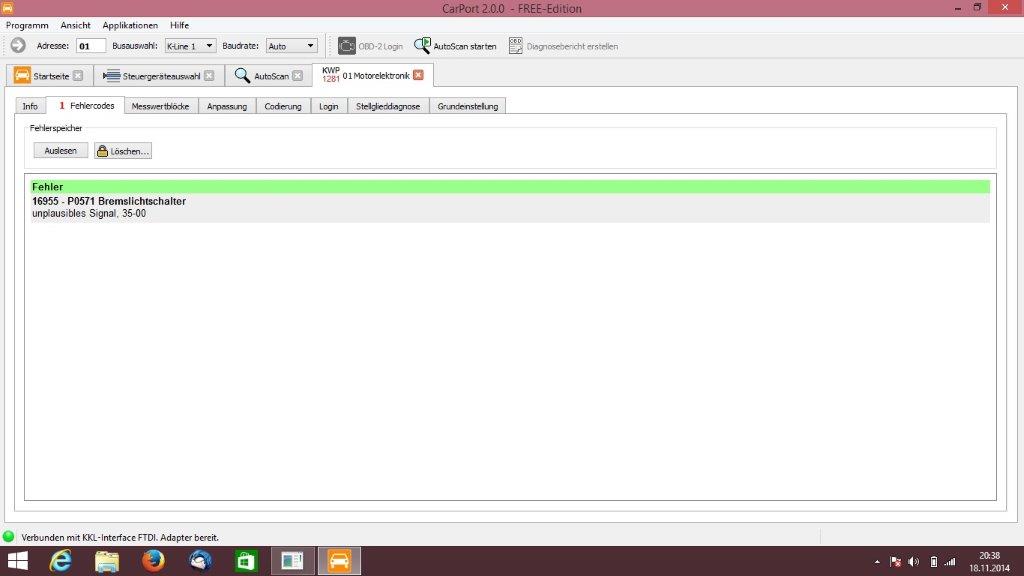
Task: Click the CarPort title bar app icon
Action: [x=7, y=8]
